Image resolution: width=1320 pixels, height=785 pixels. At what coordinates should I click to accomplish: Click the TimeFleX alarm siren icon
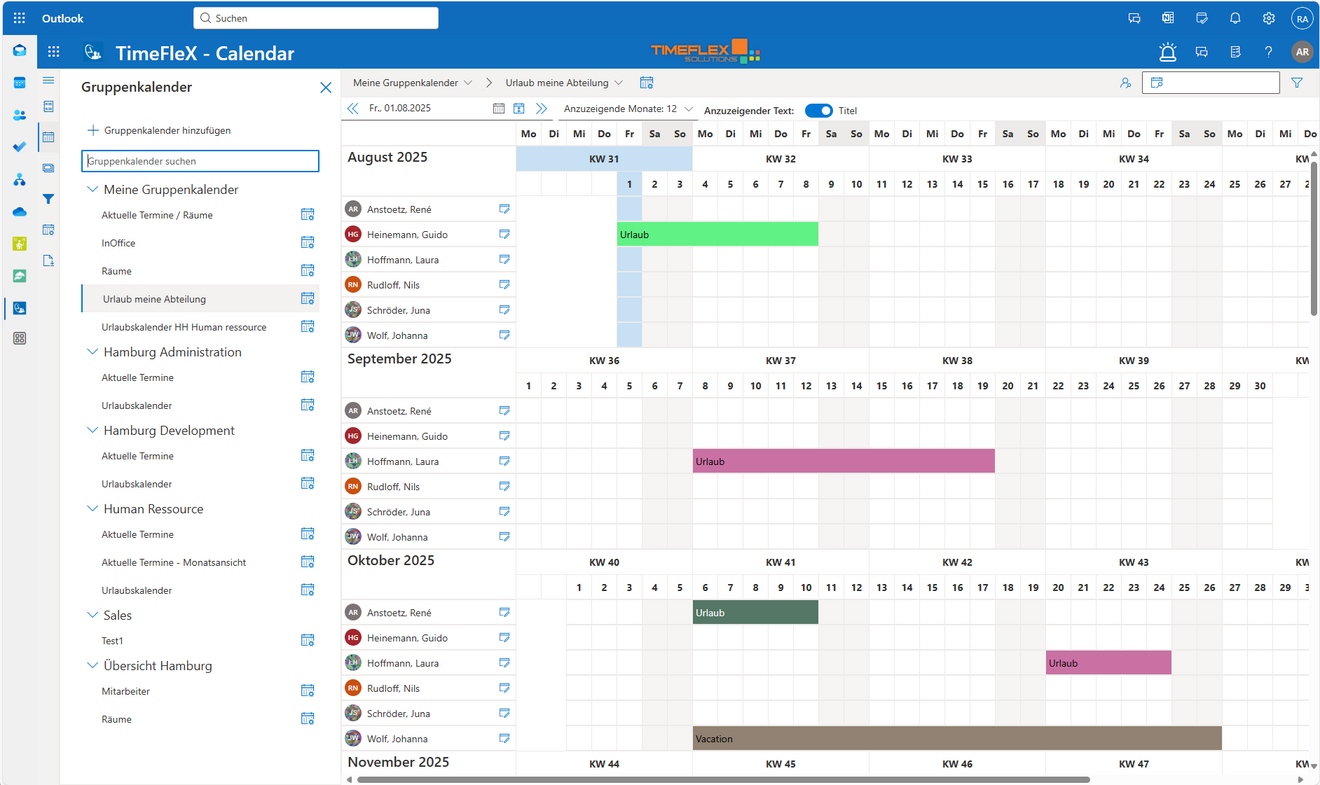pos(1167,52)
